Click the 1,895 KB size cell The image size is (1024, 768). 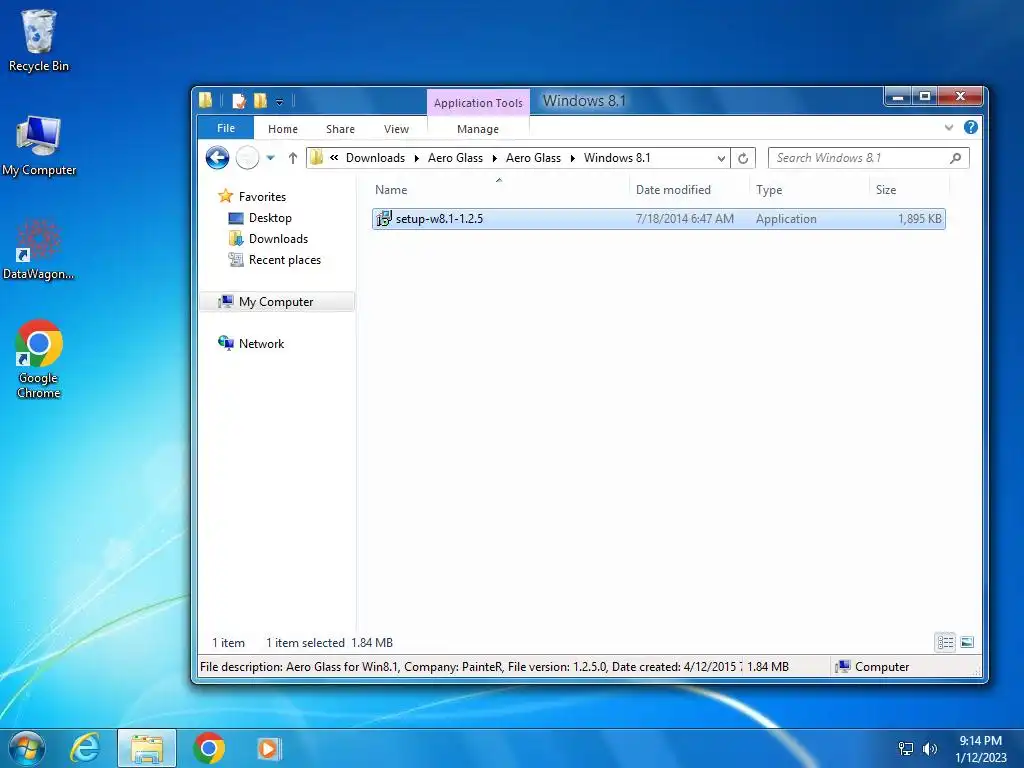click(920, 219)
